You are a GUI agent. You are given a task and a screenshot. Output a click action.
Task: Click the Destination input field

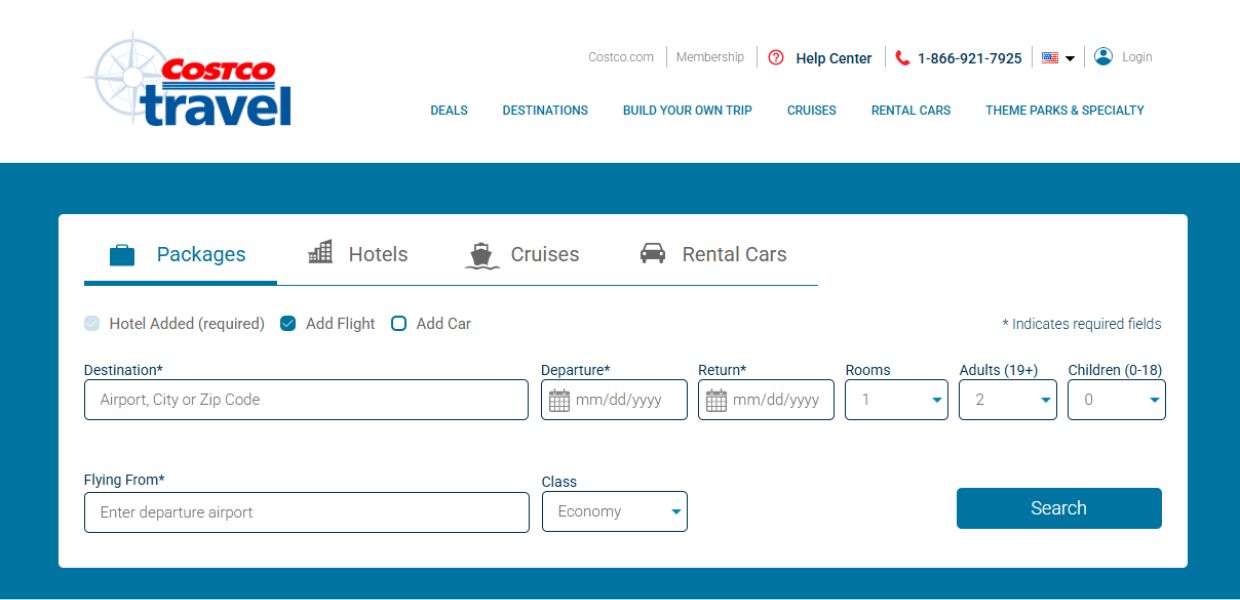pos(306,400)
